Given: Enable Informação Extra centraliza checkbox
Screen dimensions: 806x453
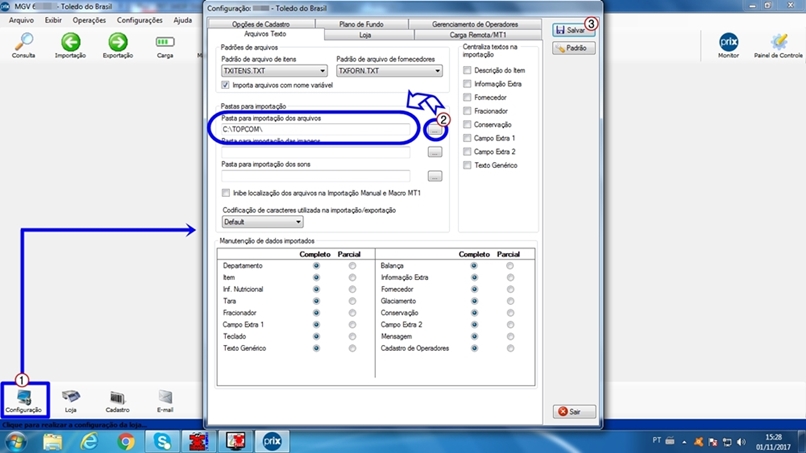Looking at the screenshot, I should point(467,83).
